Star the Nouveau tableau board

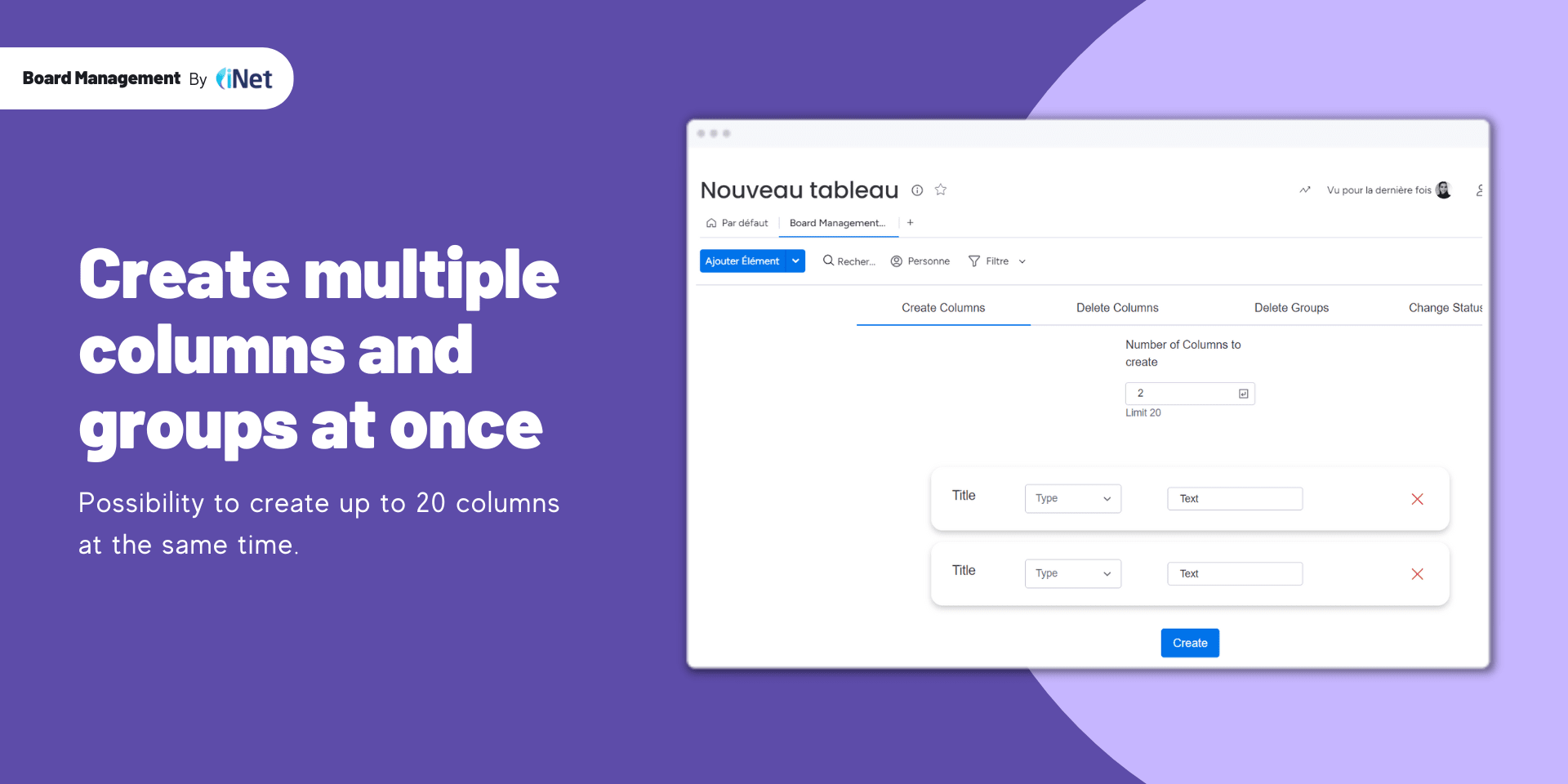tap(941, 189)
